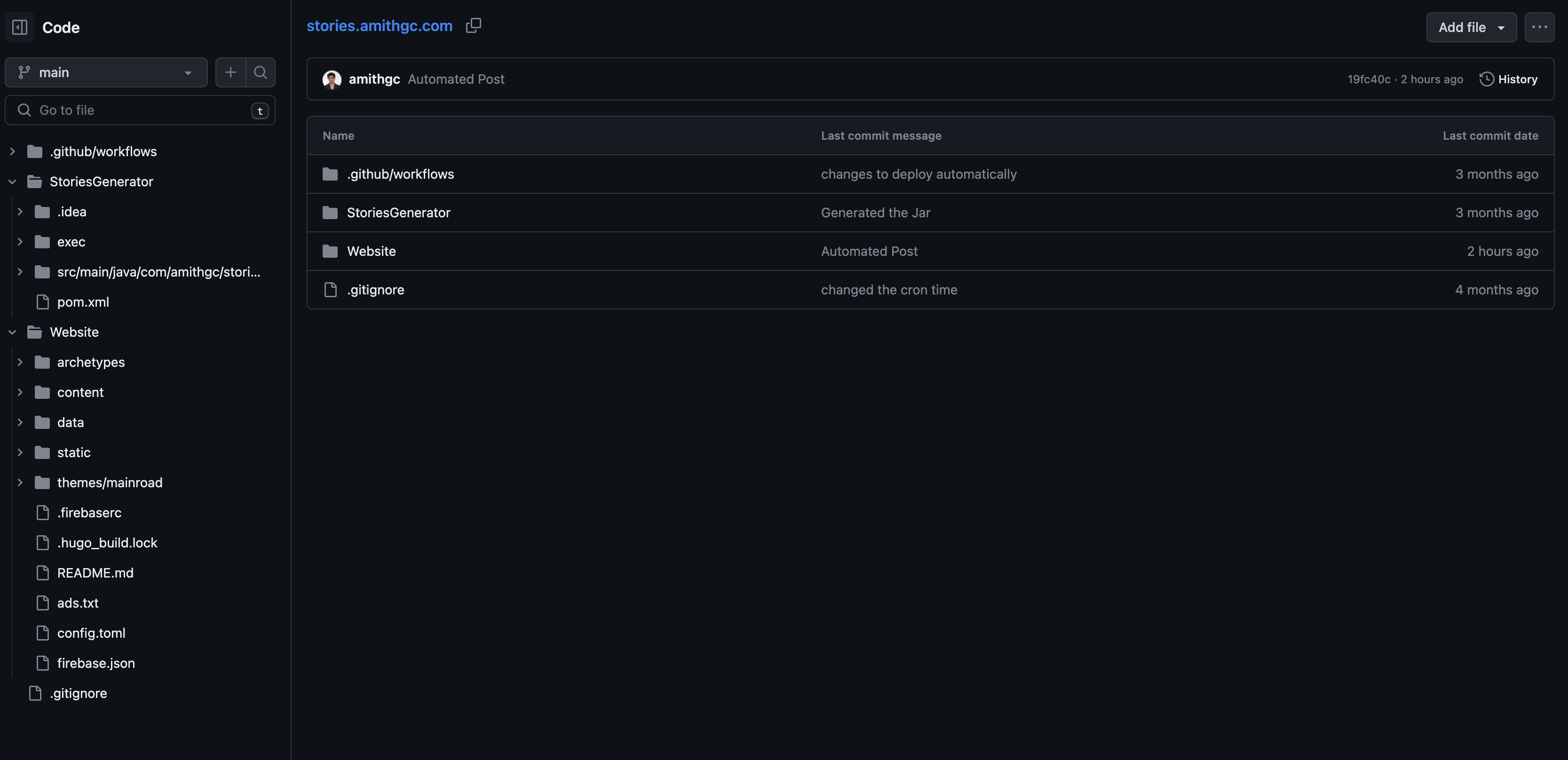Click the .gitignore file icon in table
1568x760 pixels.
tap(330, 290)
